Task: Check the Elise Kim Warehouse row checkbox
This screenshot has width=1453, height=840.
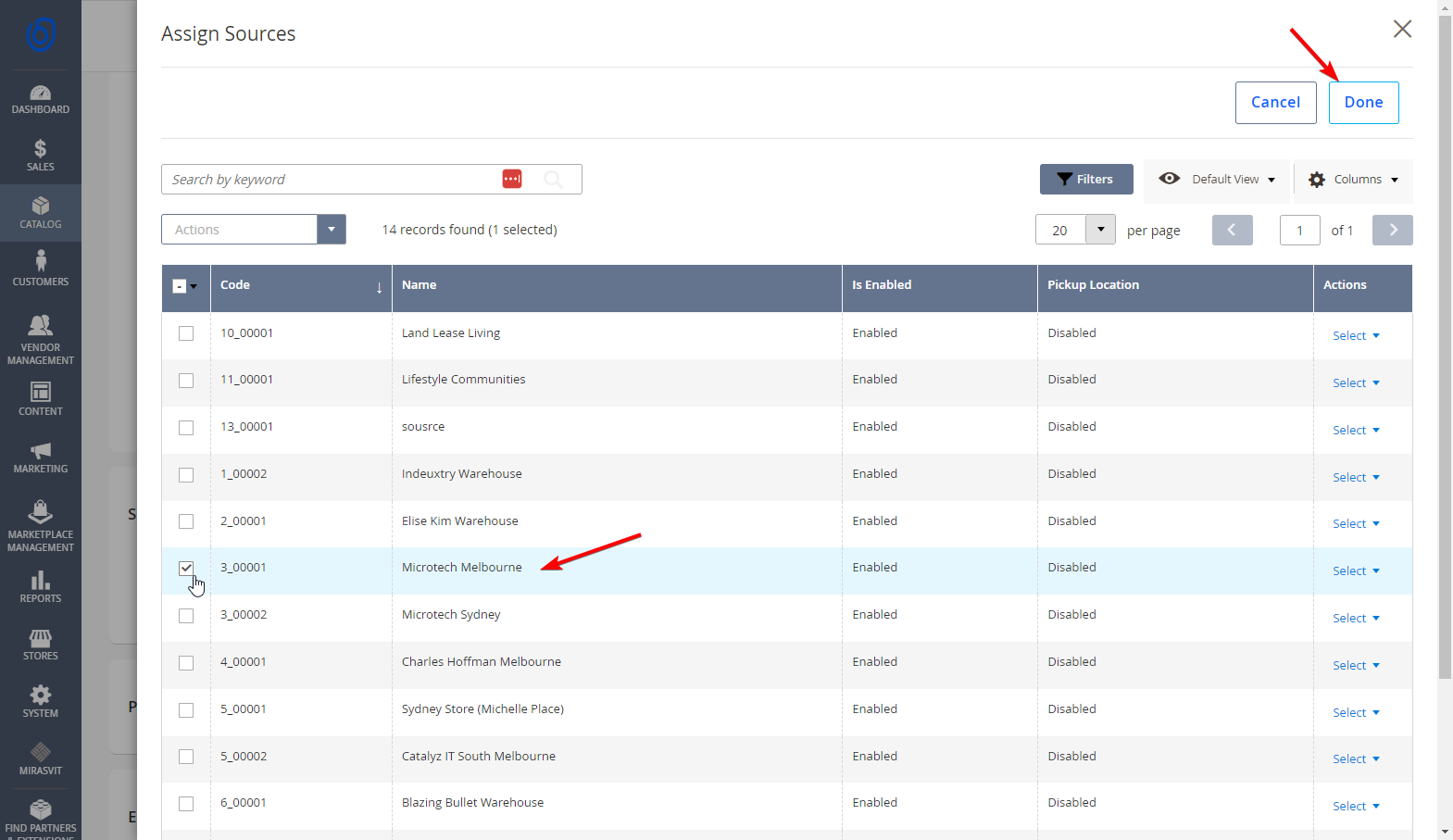Action: (x=186, y=521)
